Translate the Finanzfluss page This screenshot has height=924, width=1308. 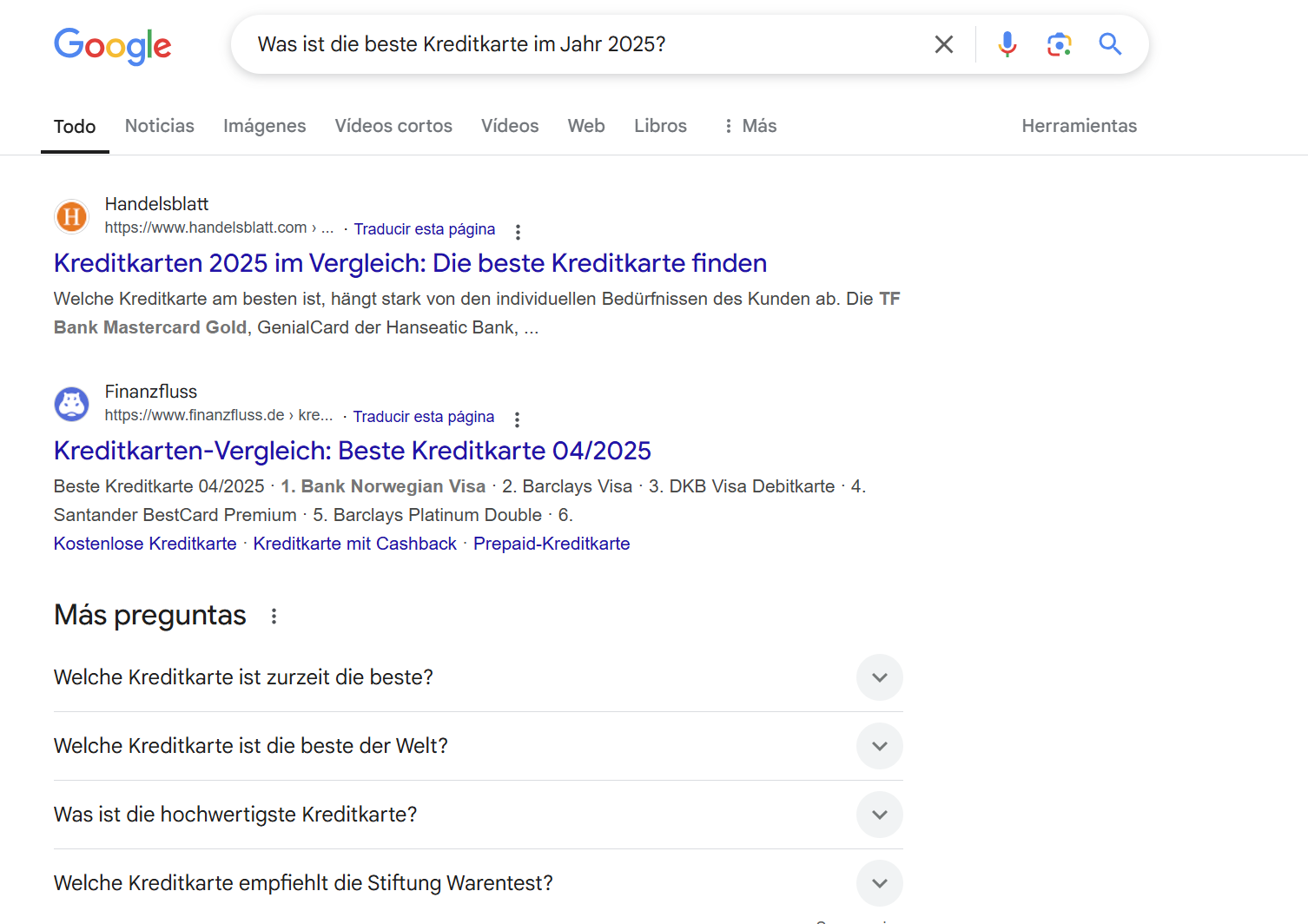click(x=424, y=417)
